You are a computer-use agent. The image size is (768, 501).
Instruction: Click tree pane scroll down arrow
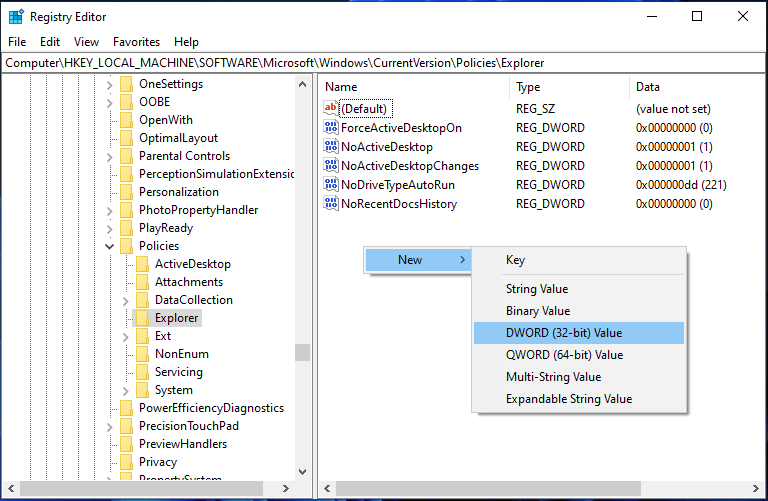tap(303, 472)
